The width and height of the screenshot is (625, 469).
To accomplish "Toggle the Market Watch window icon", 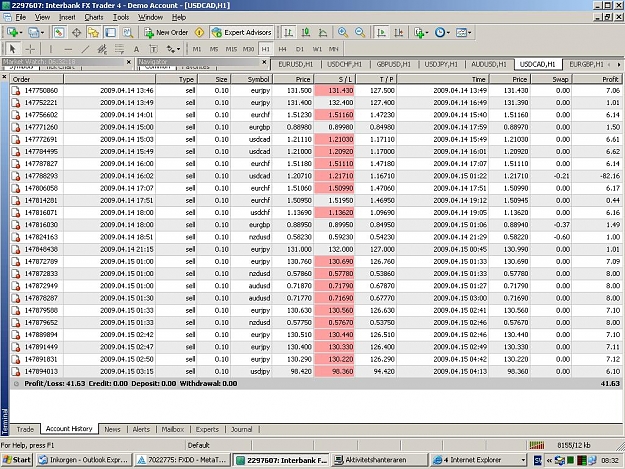I will (59, 33).
